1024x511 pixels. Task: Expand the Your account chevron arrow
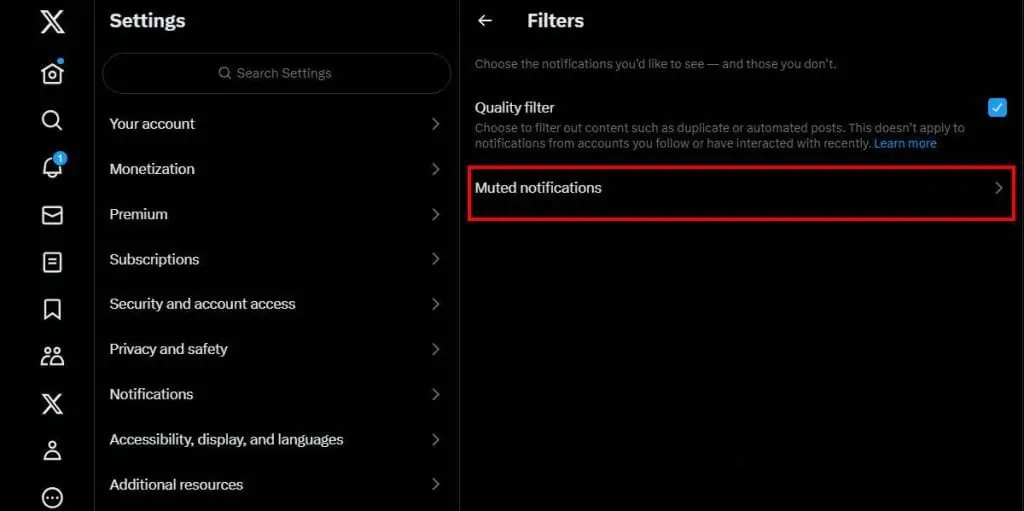tap(436, 124)
